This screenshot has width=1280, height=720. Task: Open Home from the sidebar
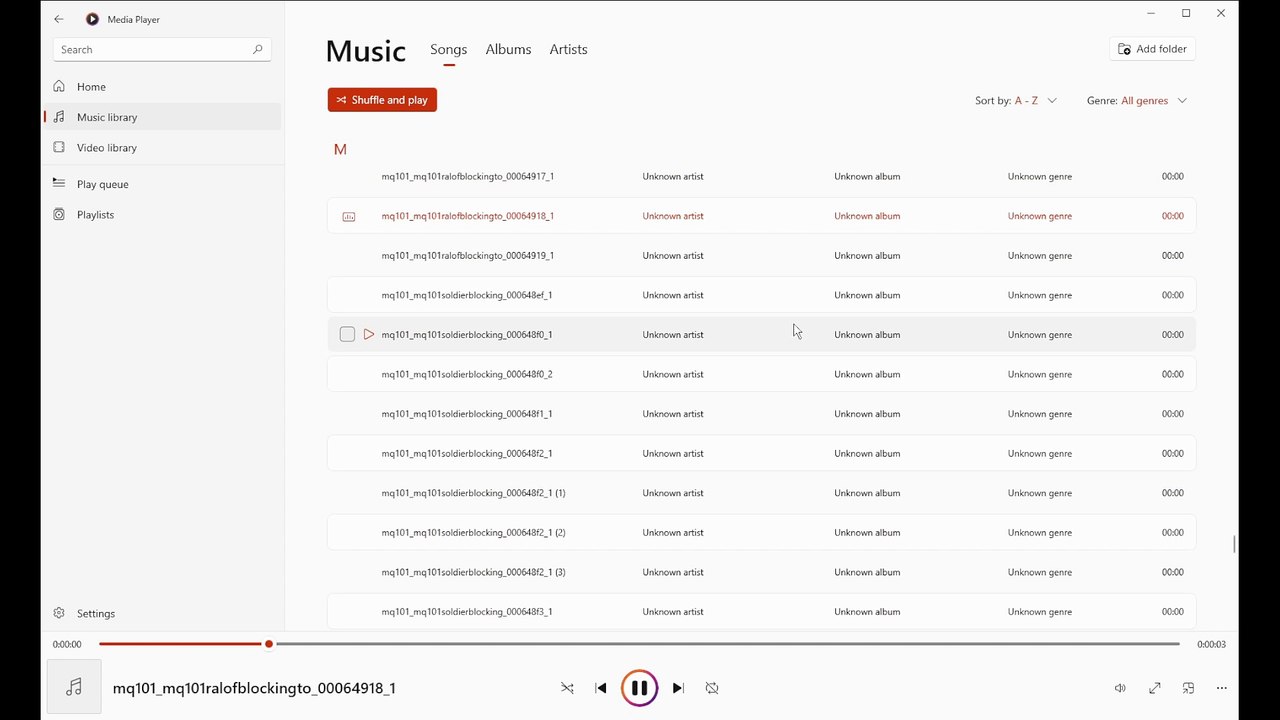(162, 86)
